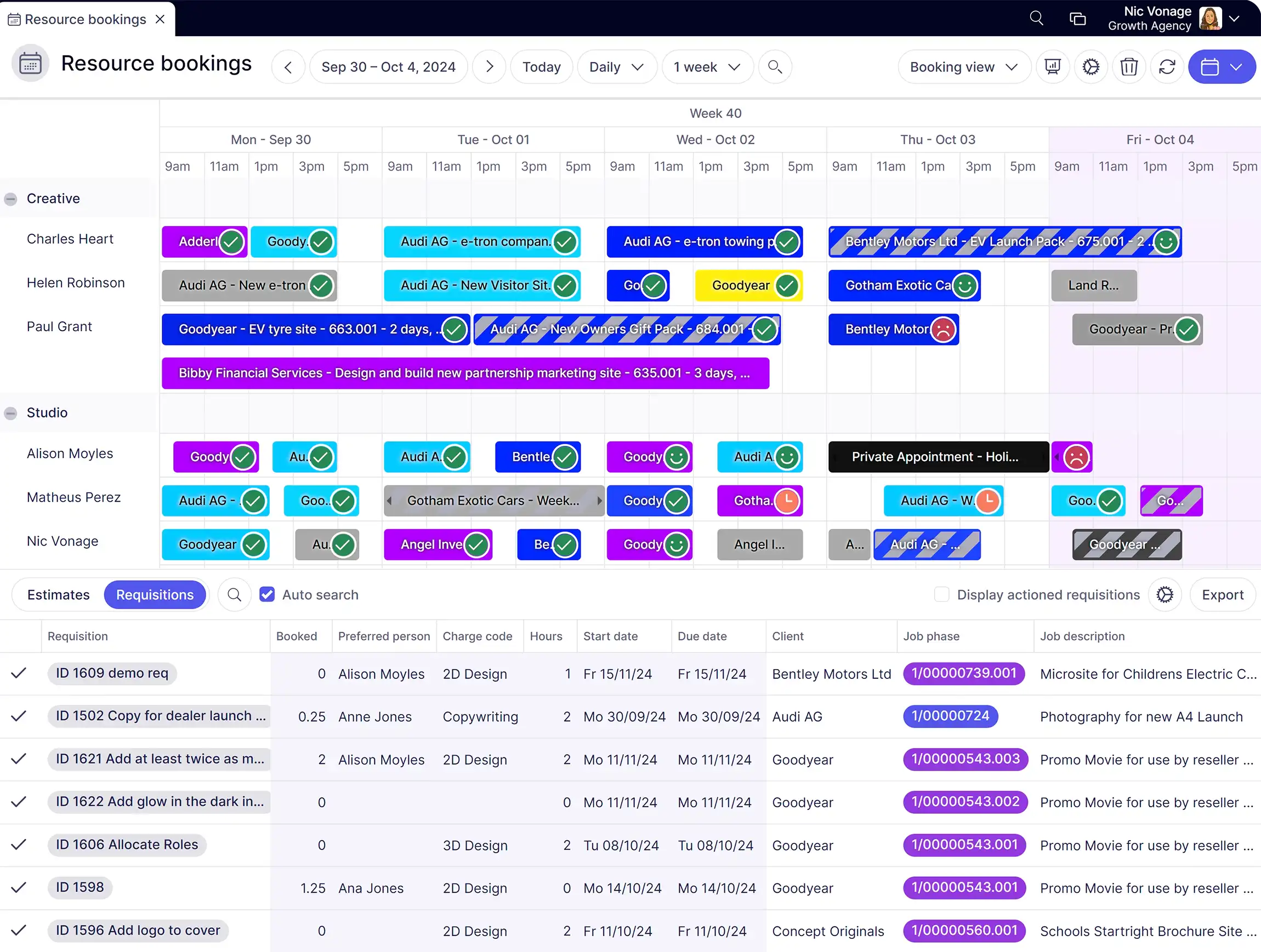The image size is (1261, 952).
Task: Click the blue new booking calendar button
Action: tap(1209, 67)
